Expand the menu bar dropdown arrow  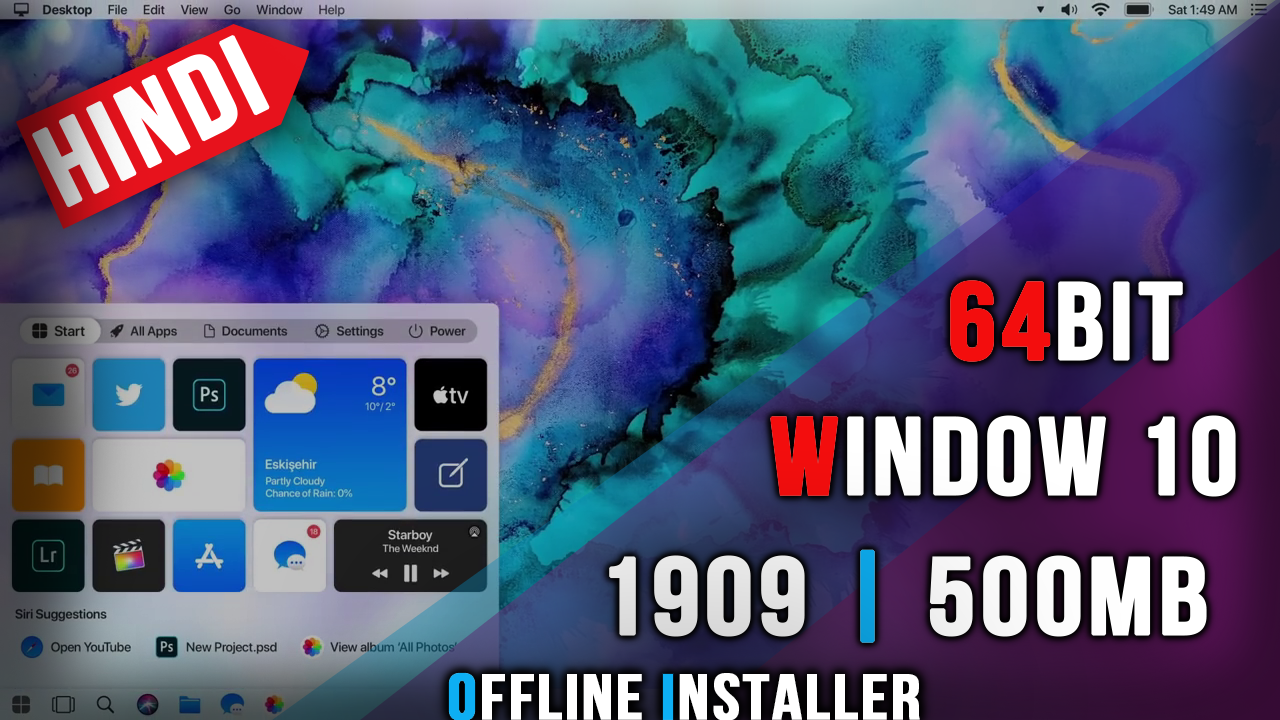(1040, 10)
